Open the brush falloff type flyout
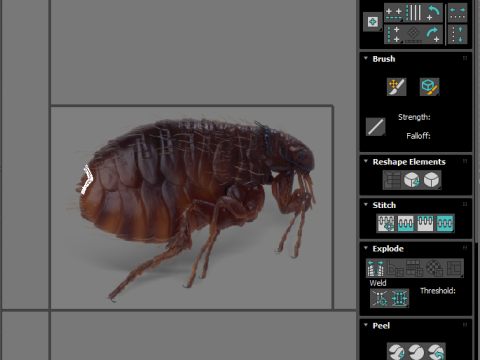 376,127
